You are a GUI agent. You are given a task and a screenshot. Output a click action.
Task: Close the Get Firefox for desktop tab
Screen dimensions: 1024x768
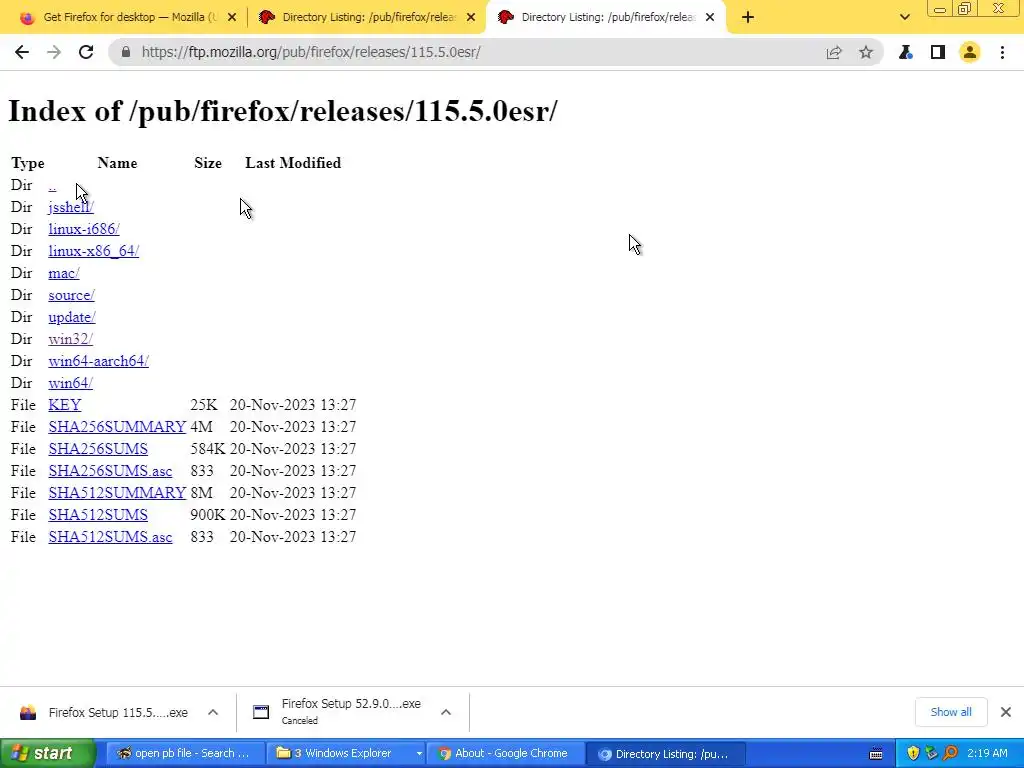(232, 18)
